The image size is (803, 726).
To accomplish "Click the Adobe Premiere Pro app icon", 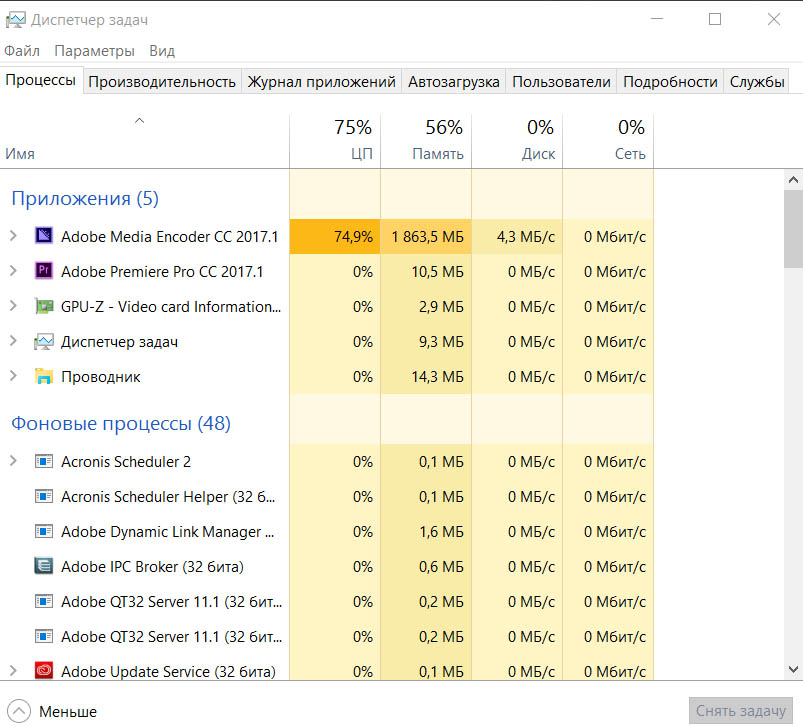I will pyautogui.click(x=44, y=270).
